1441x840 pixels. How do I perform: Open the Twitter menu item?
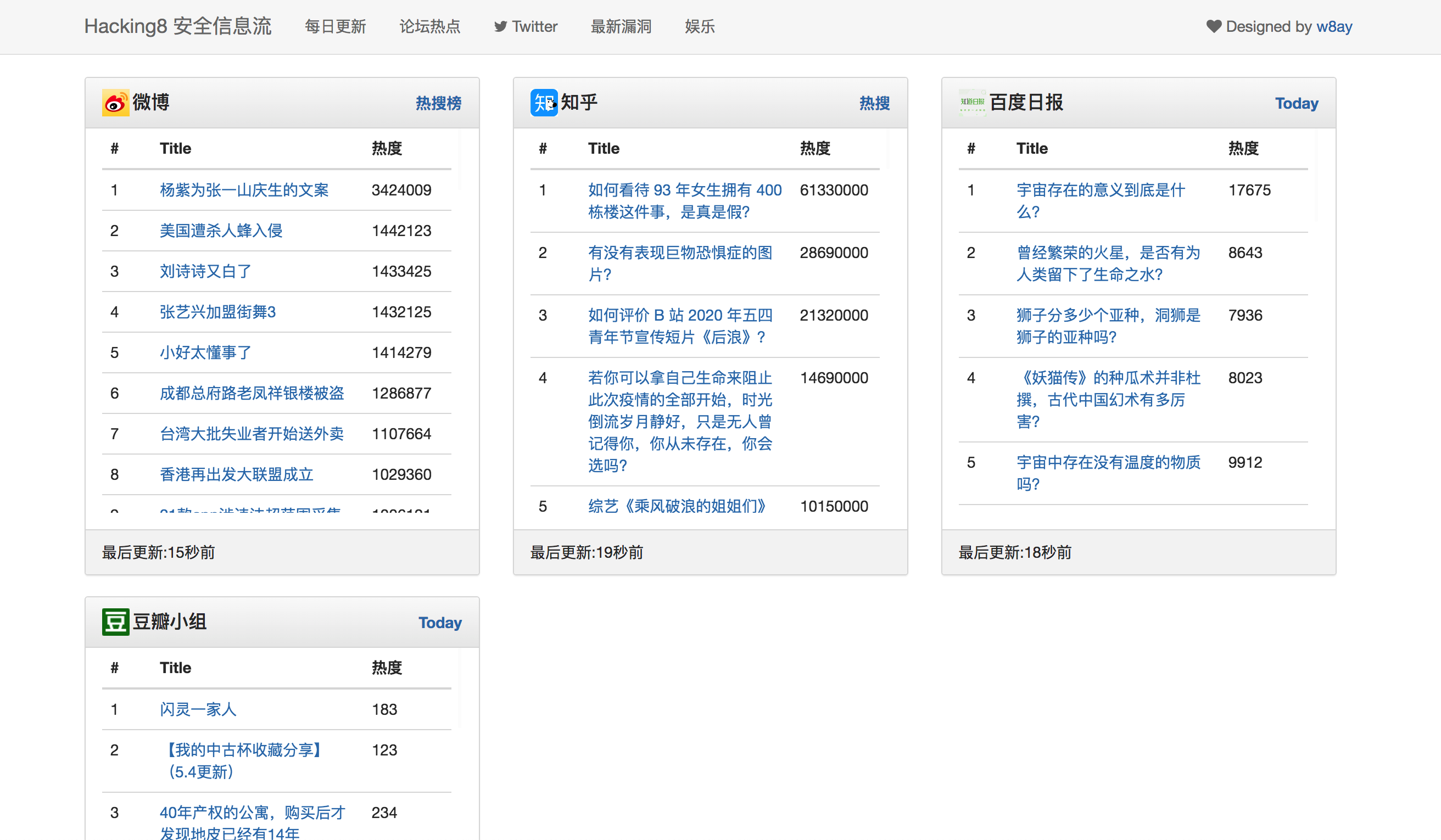point(526,27)
